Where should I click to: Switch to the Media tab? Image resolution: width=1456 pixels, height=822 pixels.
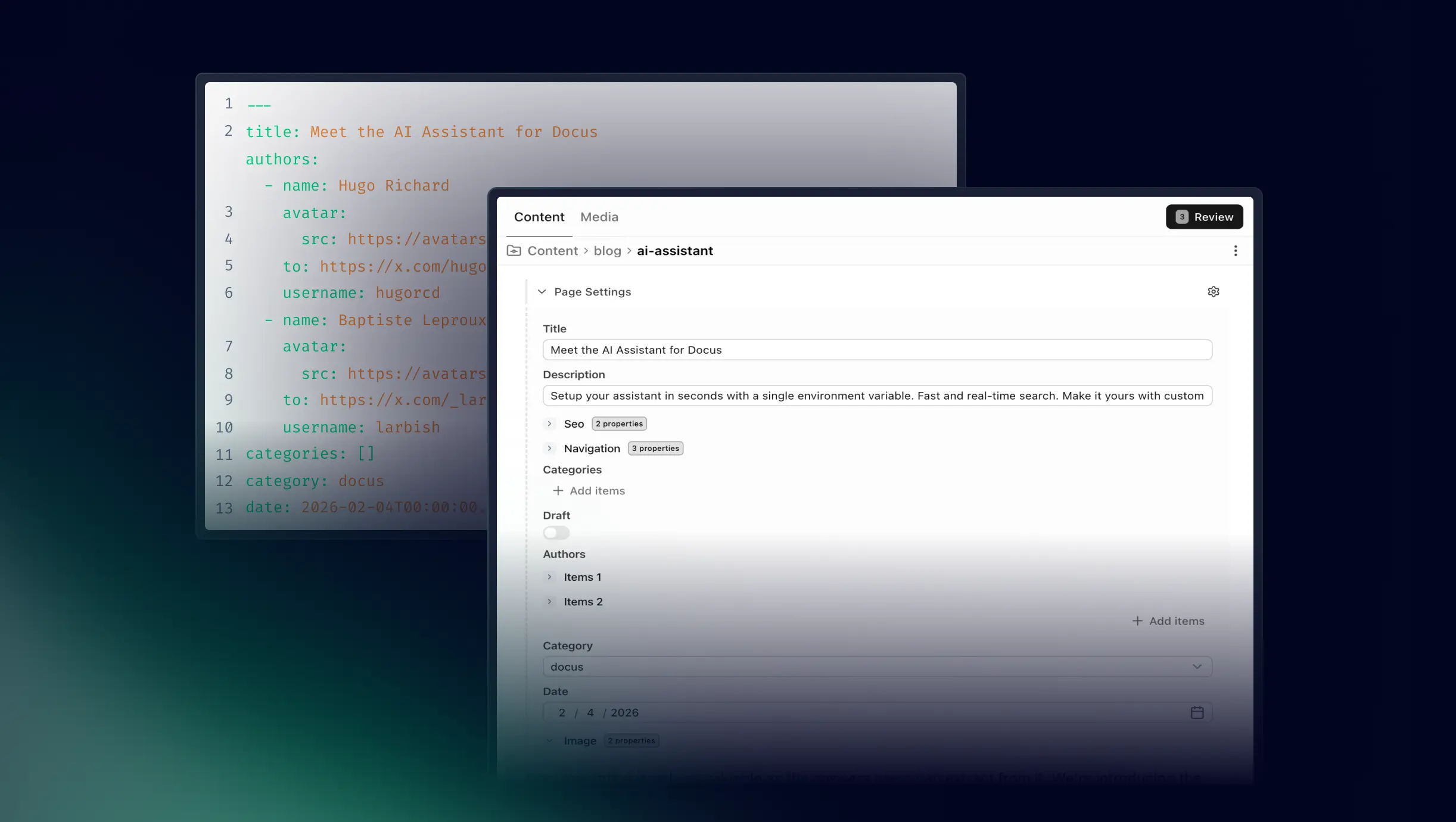click(599, 217)
